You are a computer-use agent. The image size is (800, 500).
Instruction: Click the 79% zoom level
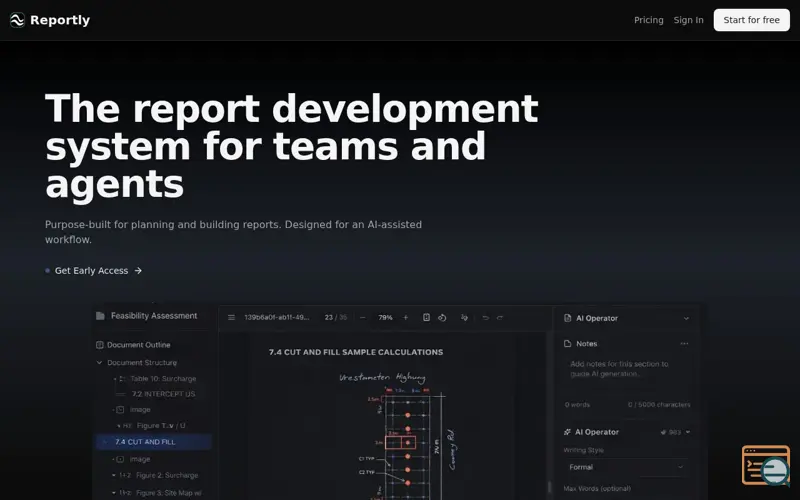[x=385, y=317]
